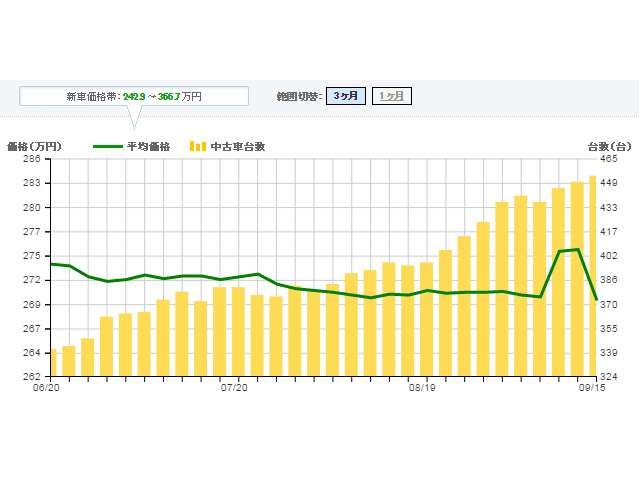Click the 新車価格帯 price range box
Image resolution: width=640 pixels, height=480 pixels.
tap(134, 96)
